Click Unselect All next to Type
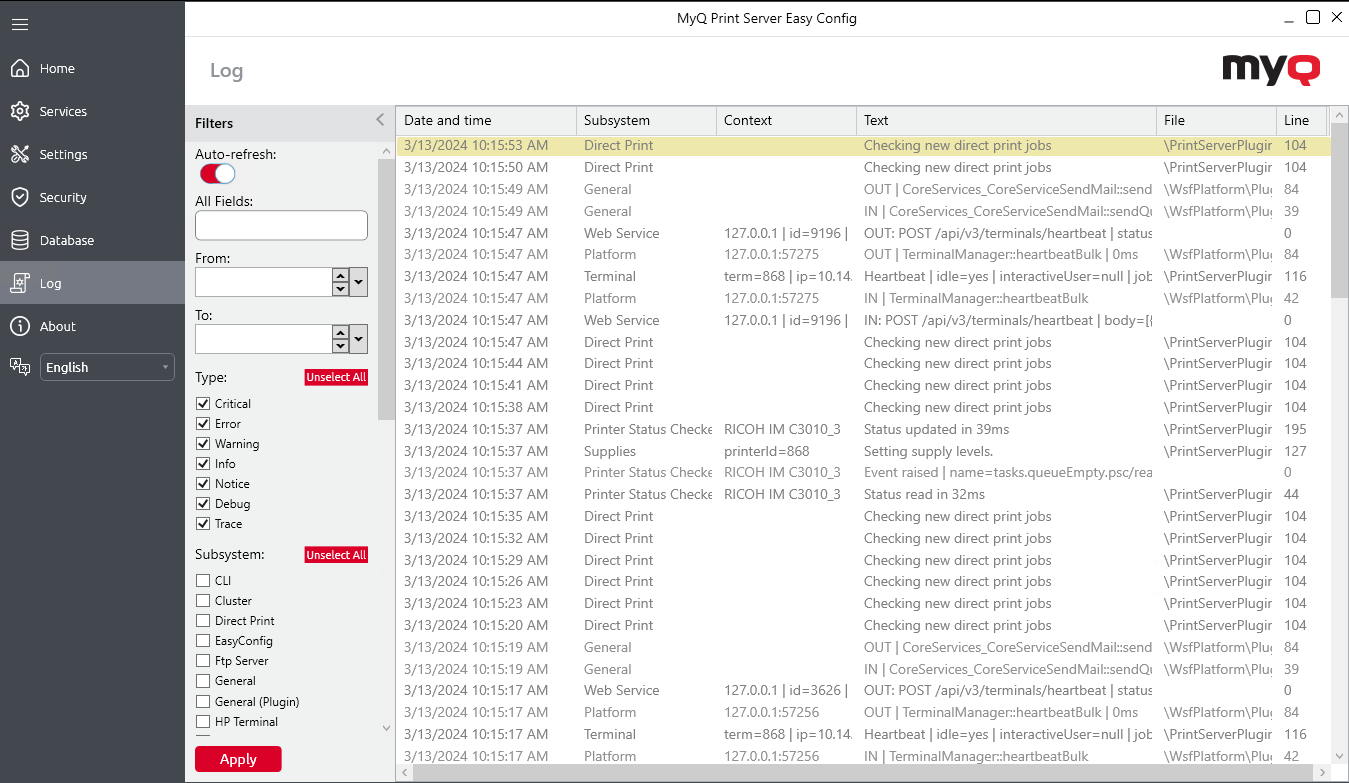The height and width of the screenshot is (783, 1349). click(336, 377)
